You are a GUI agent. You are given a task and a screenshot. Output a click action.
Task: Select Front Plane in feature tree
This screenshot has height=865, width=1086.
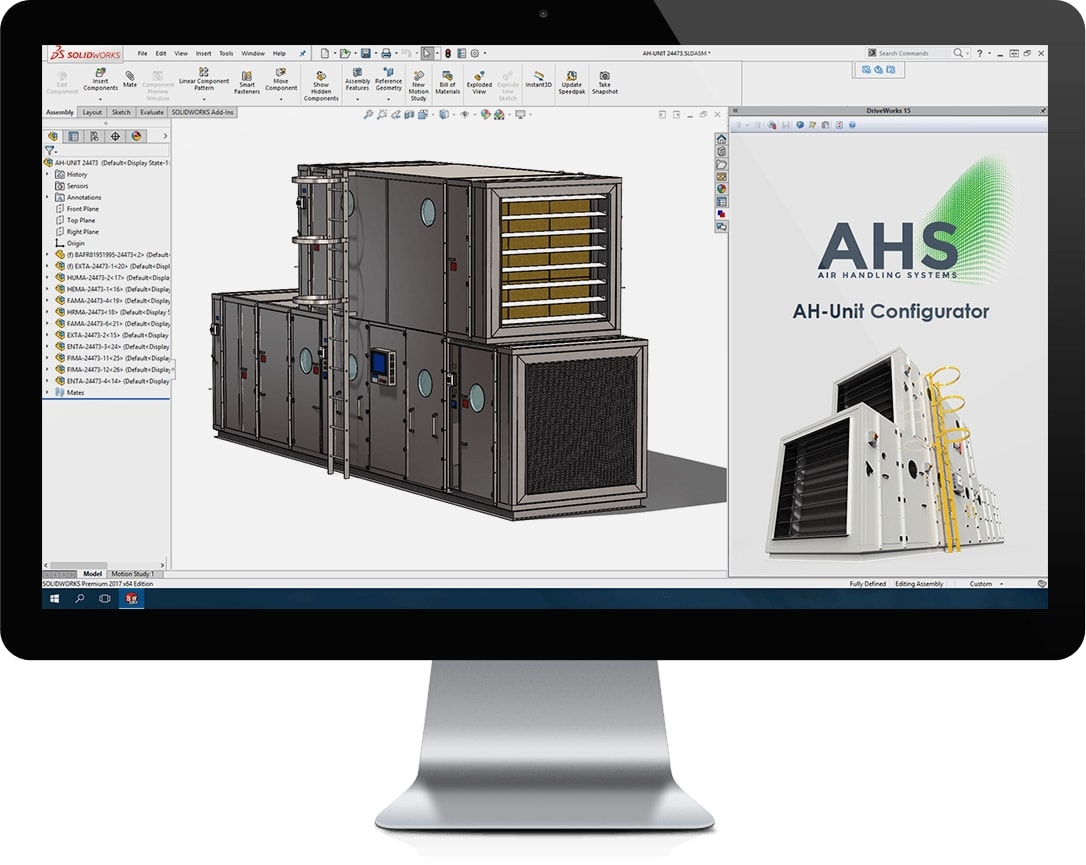(x=77, y=208)
